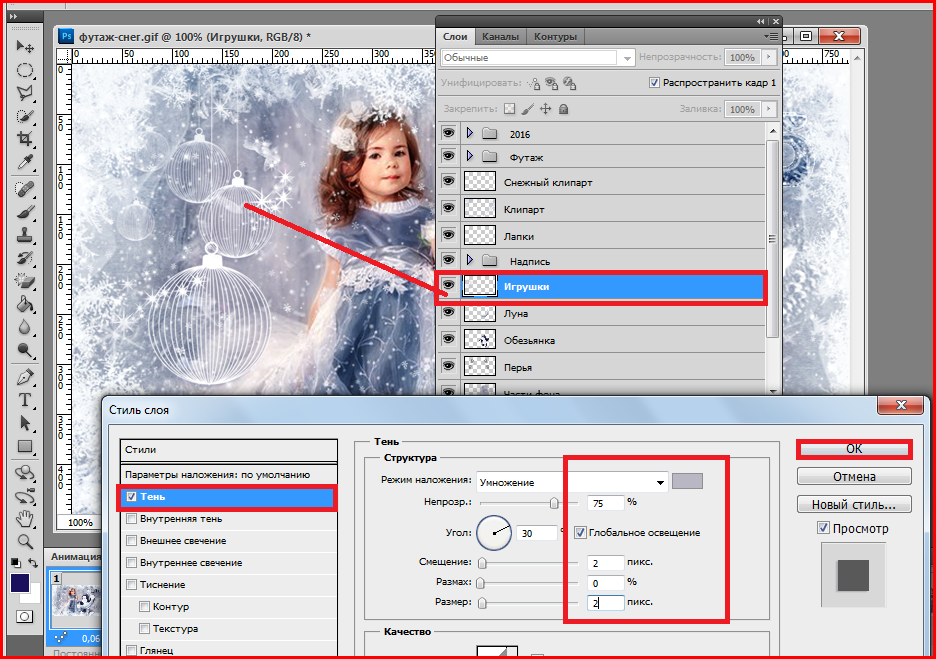Select the Path Selection tool

(x=25, y=423)
